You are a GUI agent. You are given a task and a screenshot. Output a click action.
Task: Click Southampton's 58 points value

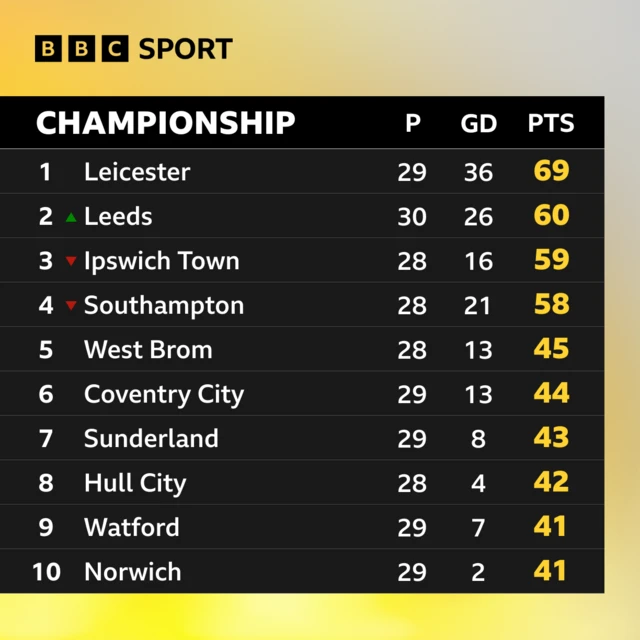pos(551,304)
